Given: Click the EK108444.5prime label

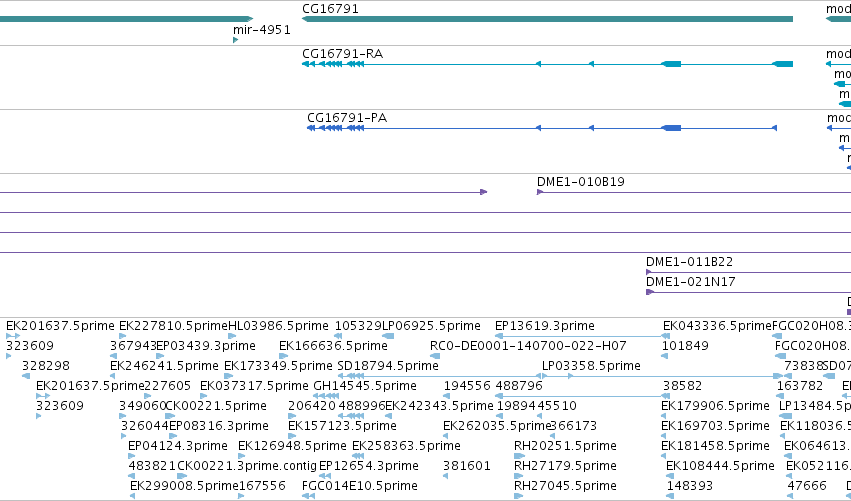Looking at the screenshot, I should click(x=720, y=466).
